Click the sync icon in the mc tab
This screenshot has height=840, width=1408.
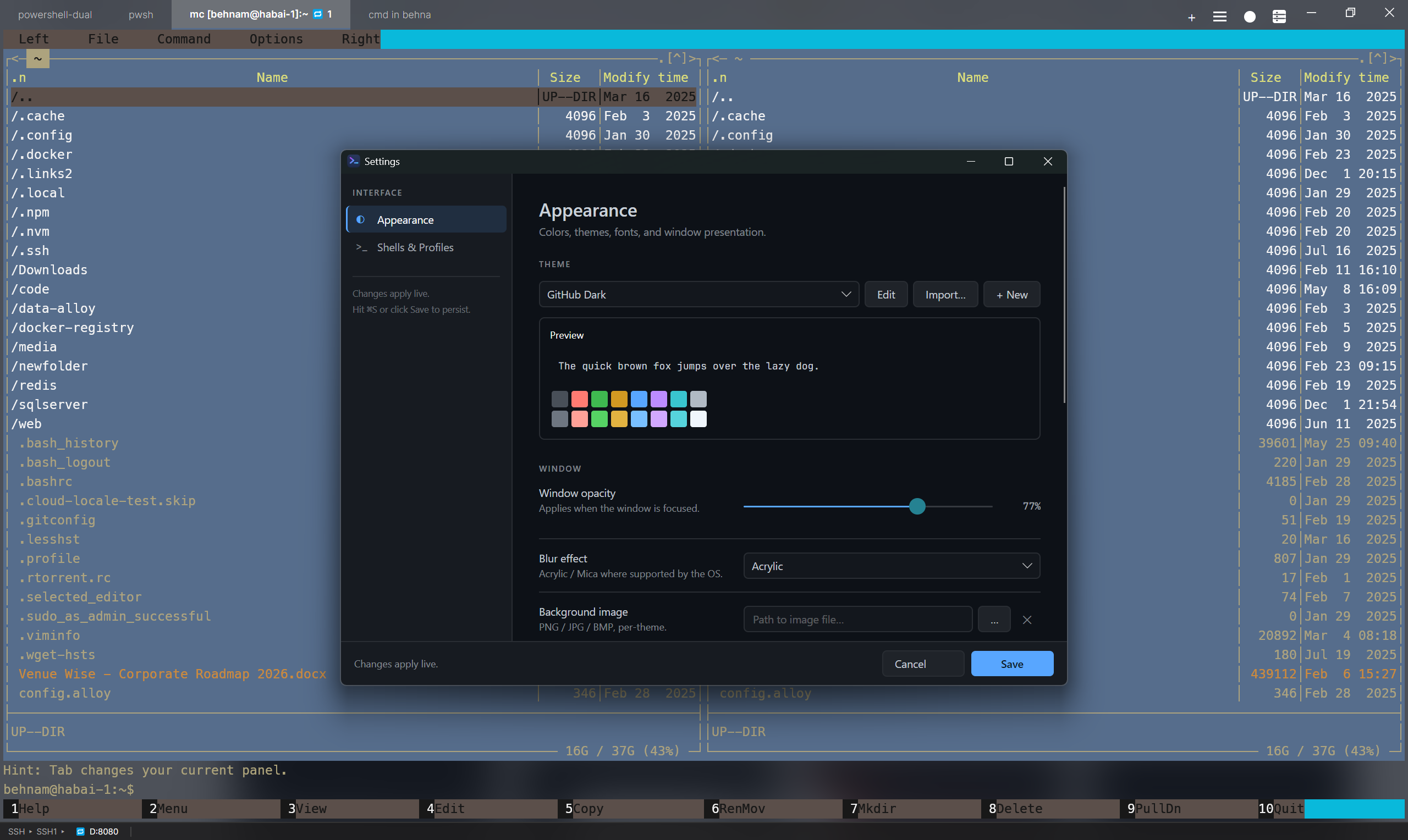(x=317, y=14)
